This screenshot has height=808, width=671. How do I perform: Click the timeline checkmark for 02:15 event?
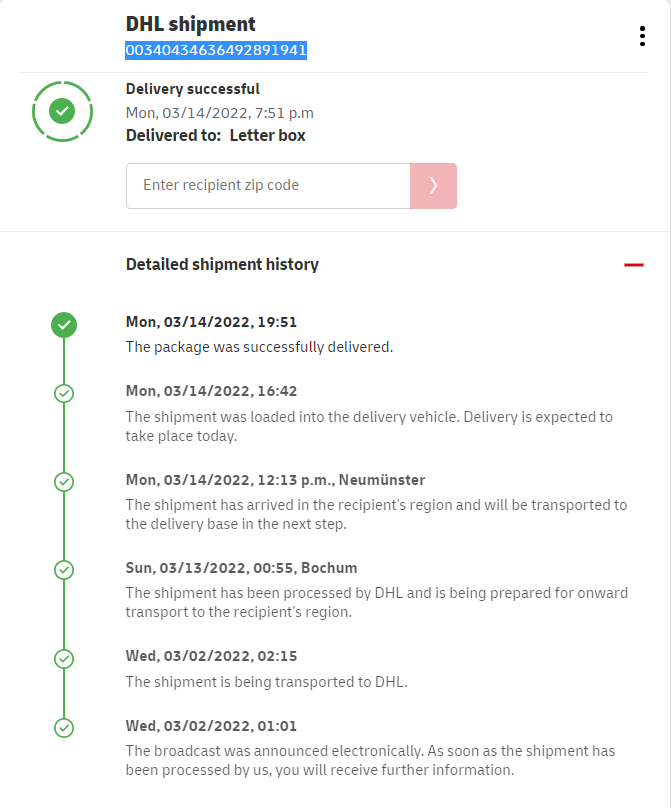pyautogui.click(x=64, y=659)
